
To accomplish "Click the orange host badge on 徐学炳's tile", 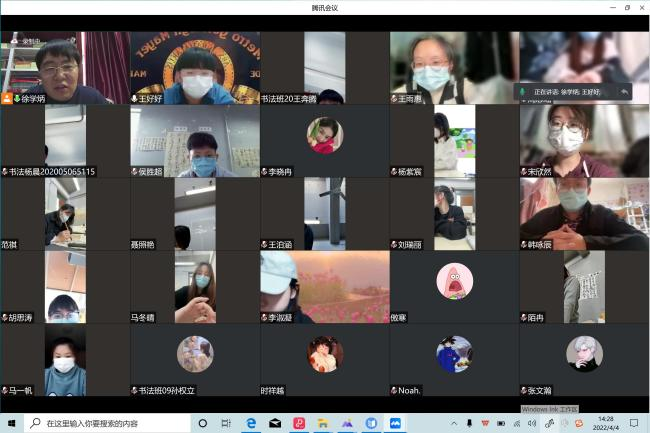I will (x=7, y=98).
